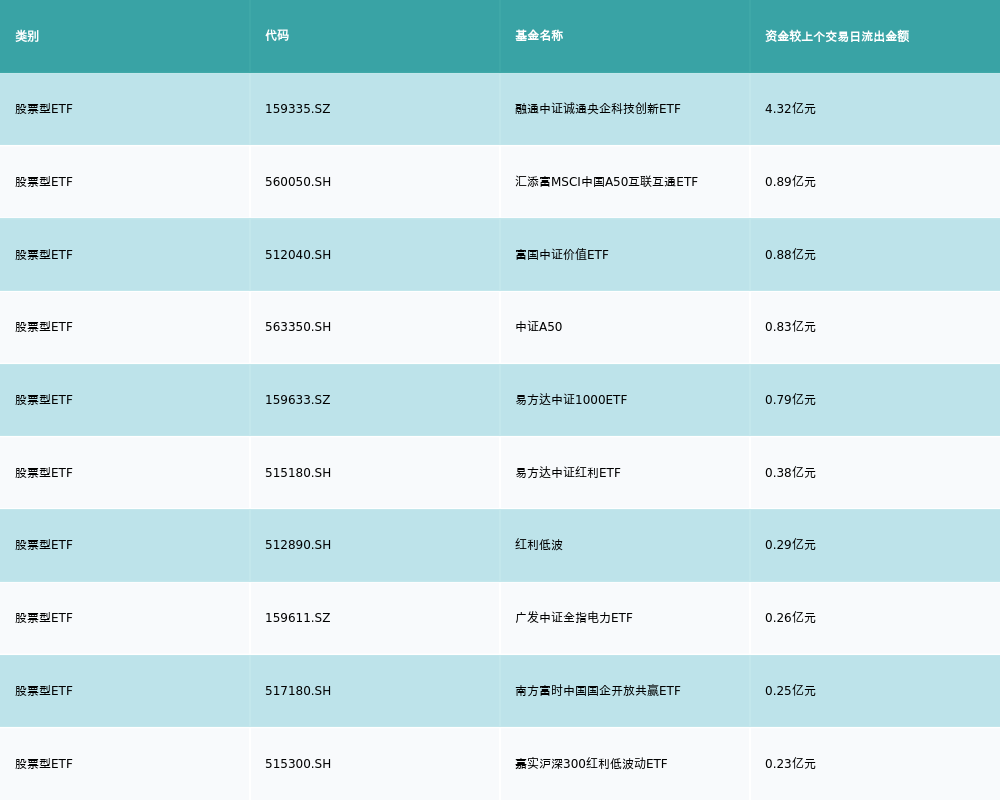This screenshot has height=800, width=1000.
Task: Click the 0.38亿元 outflow value
Action: click(790, 473)
